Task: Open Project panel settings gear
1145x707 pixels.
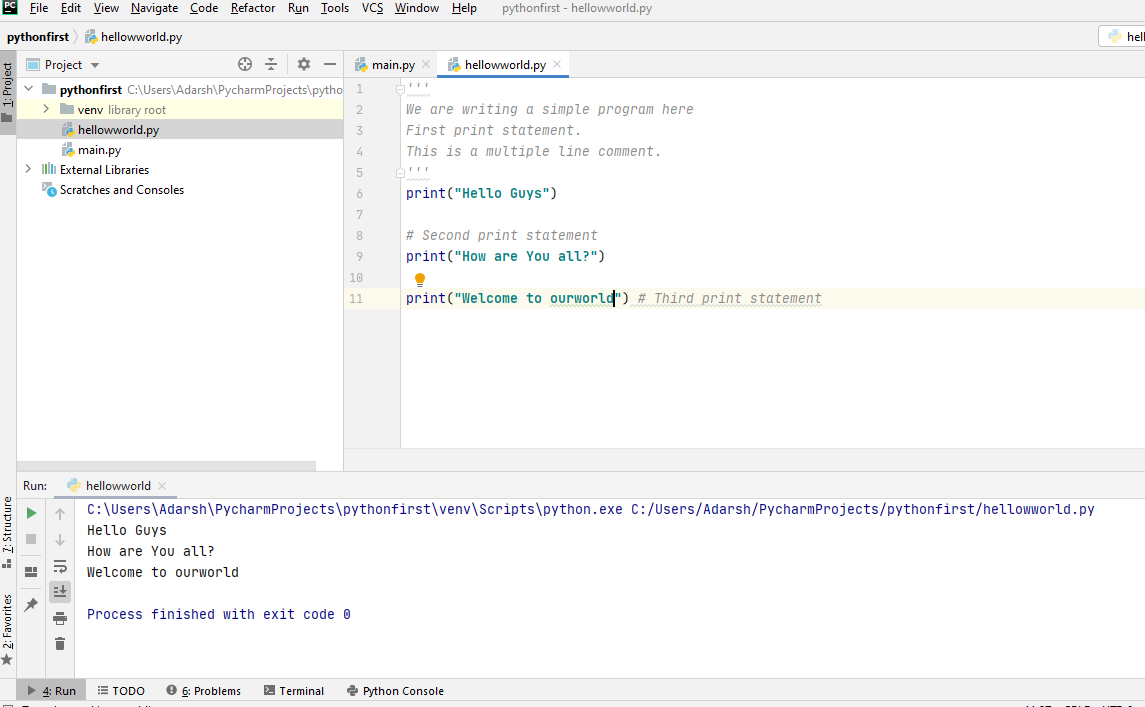Action: (304, 64)
